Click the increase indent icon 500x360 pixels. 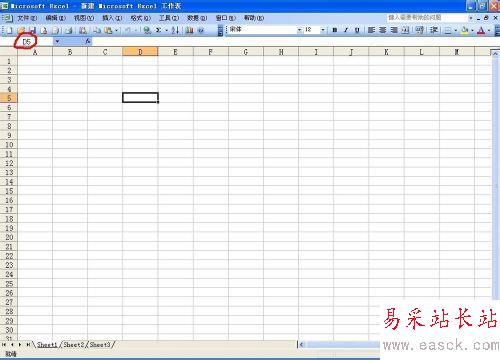point(434,30)
